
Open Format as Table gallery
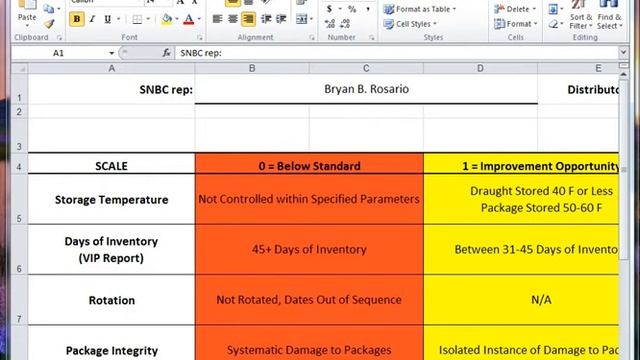click(420, 9)
